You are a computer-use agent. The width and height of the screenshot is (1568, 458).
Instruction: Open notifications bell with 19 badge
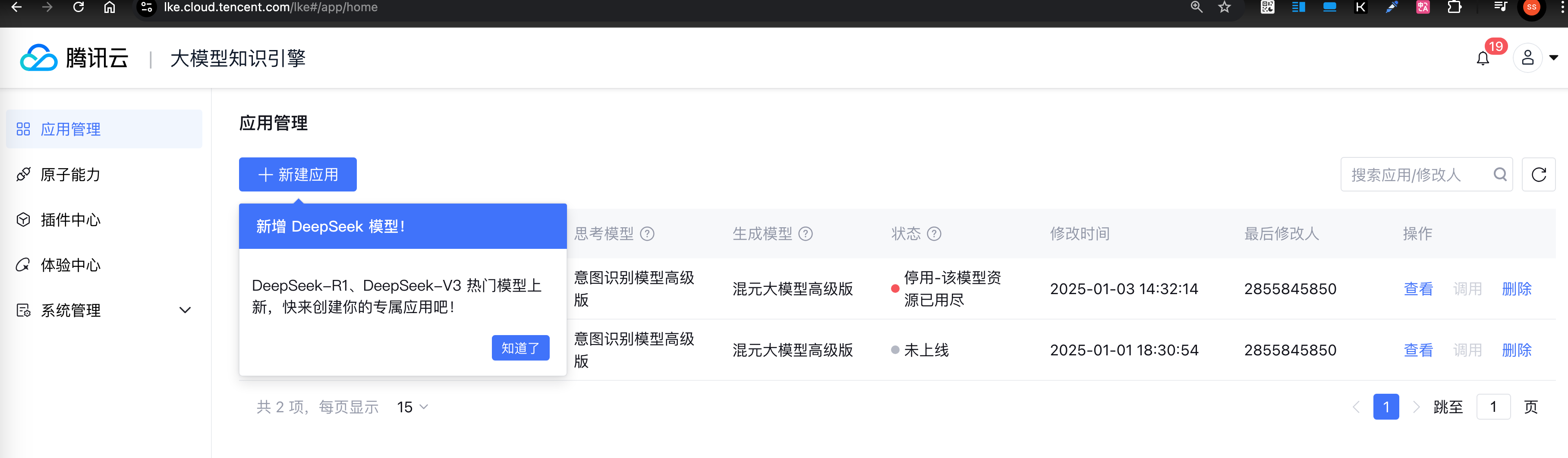click(1483, 58)
